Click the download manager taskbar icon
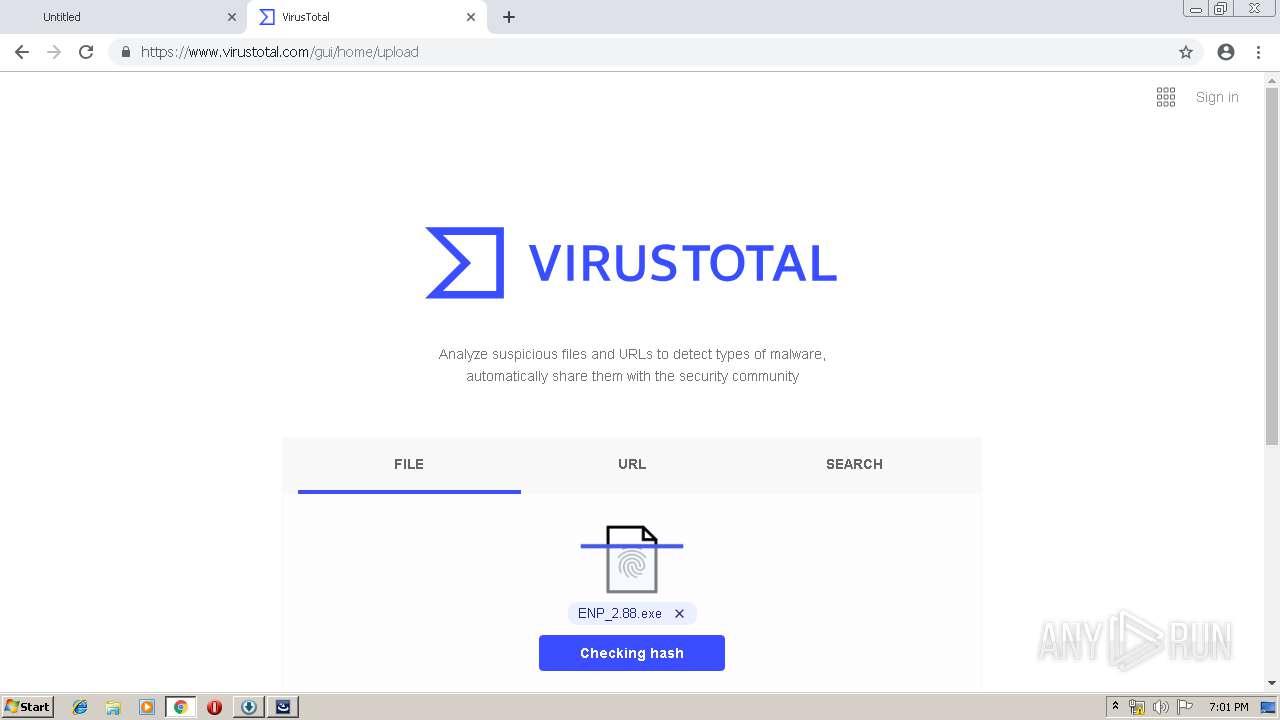The width and height of the screenshot is (1280, 720). pyautogui.click(x=249, y=707)
